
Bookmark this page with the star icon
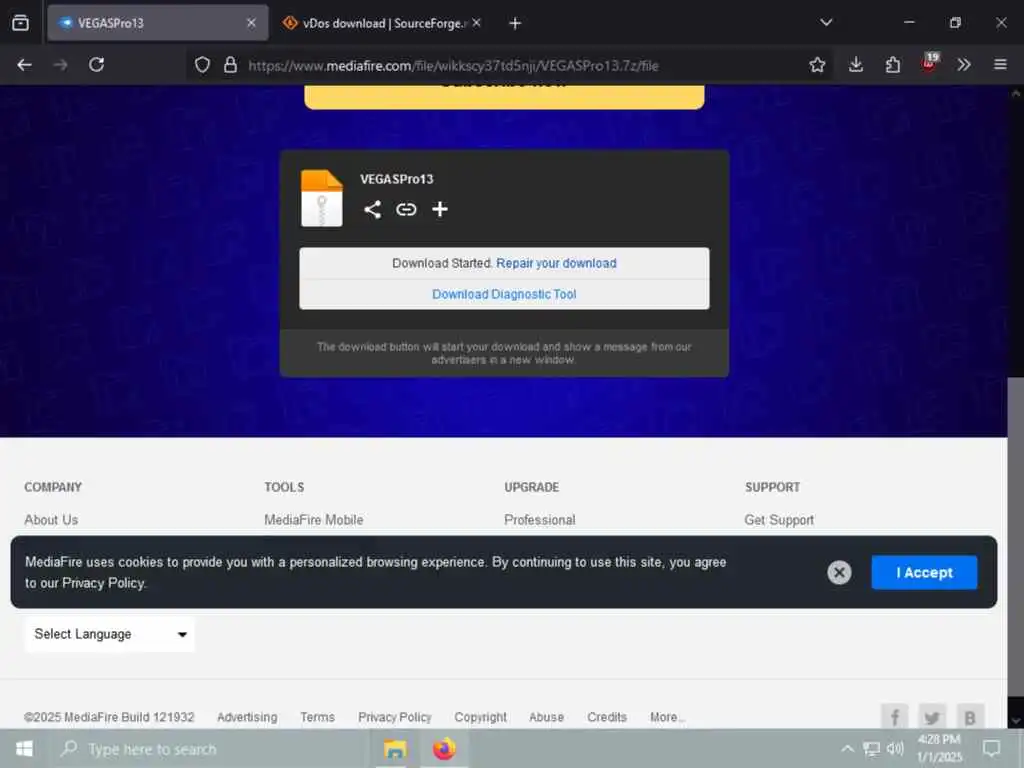817,65
